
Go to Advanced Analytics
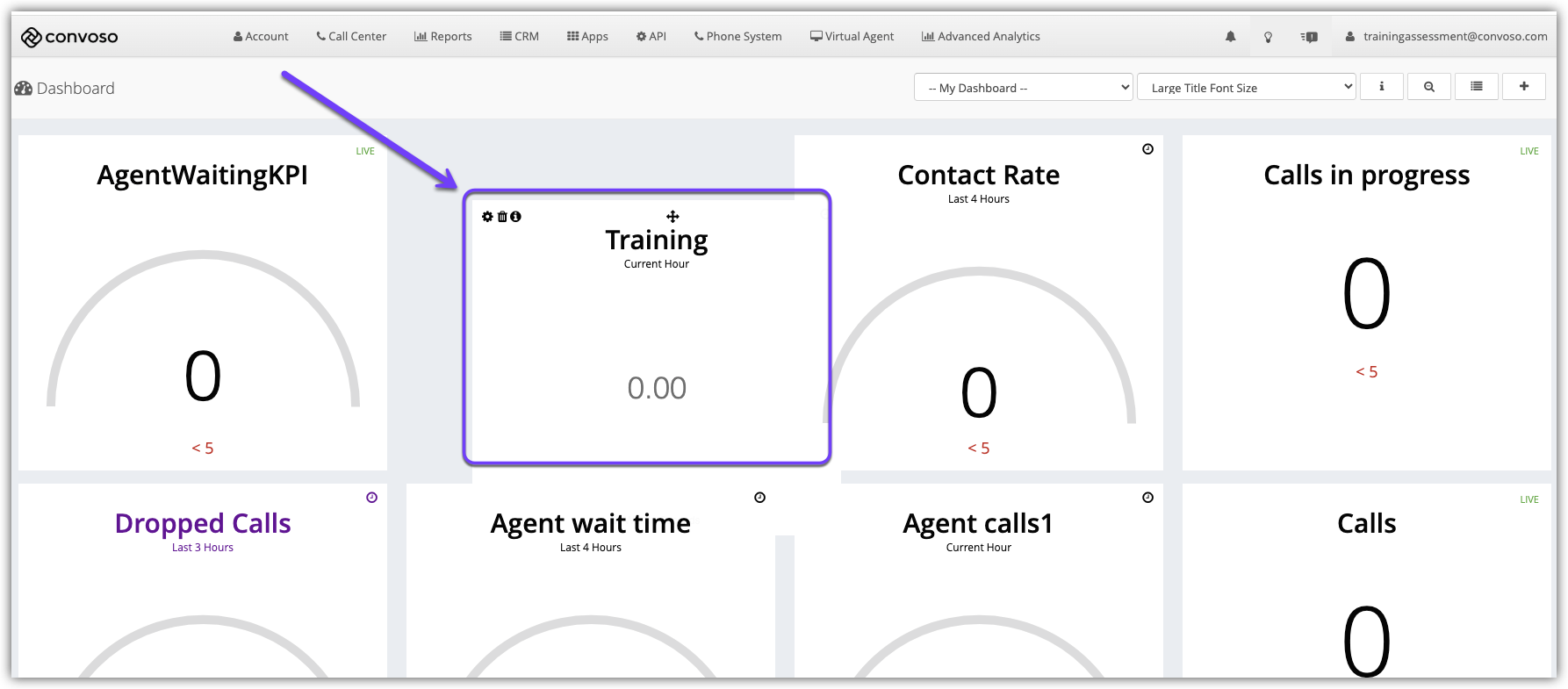pos(981,37)
